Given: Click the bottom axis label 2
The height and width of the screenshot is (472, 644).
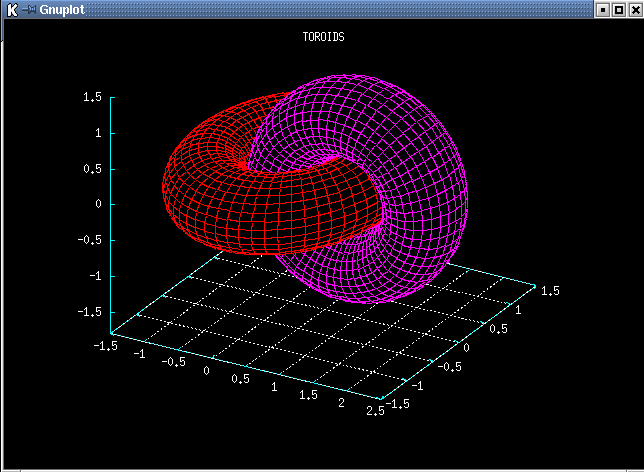Looking at the screenshot, I should click(341, 403).
